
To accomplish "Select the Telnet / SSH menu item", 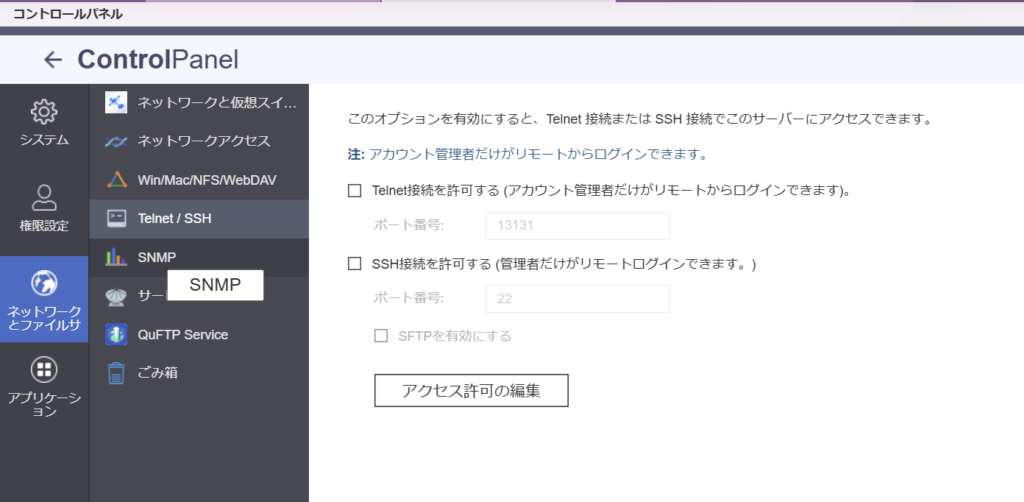I will tap(174, 218).
